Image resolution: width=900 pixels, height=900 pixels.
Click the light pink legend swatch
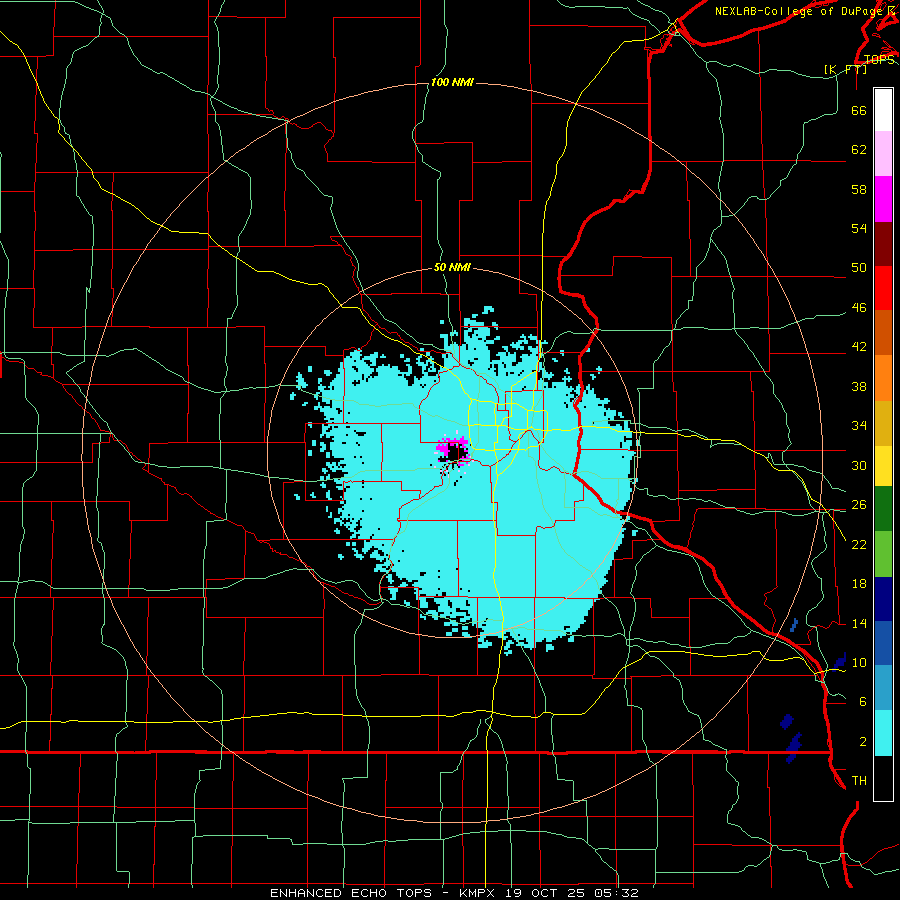[x=883, y=153]
